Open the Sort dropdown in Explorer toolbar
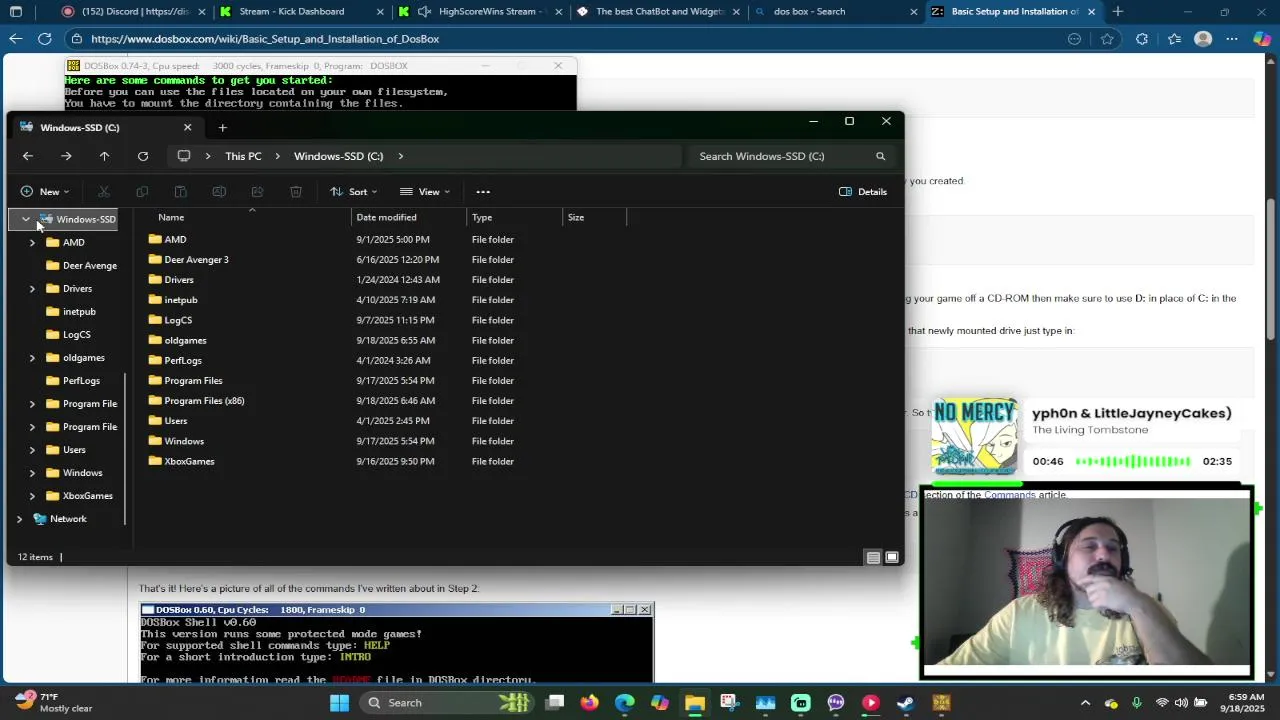The width and height of the screenshot is (1280, 720). (354, 191)
